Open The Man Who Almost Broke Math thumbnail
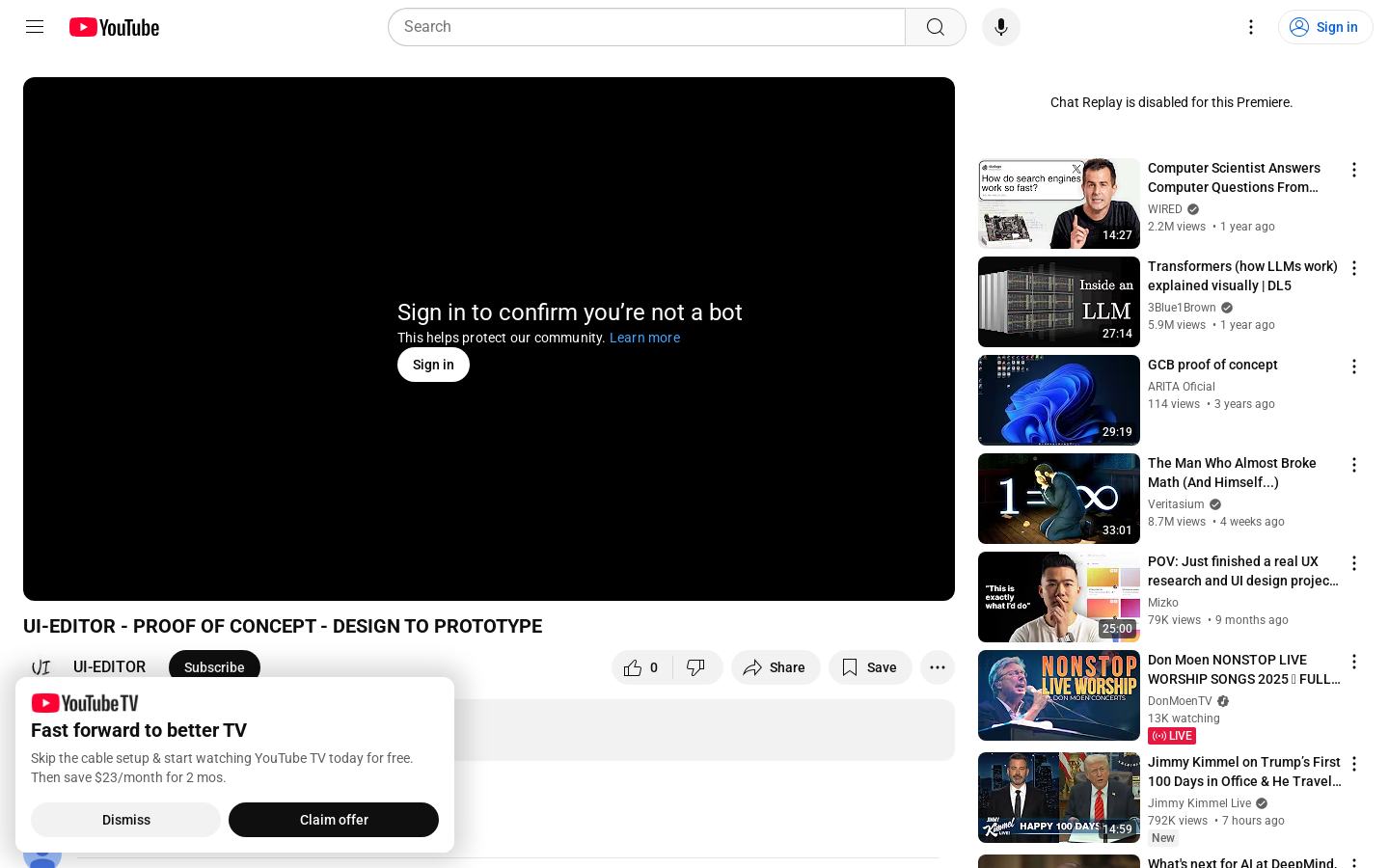This screenshot has height=868, width=1389. 1059,499
